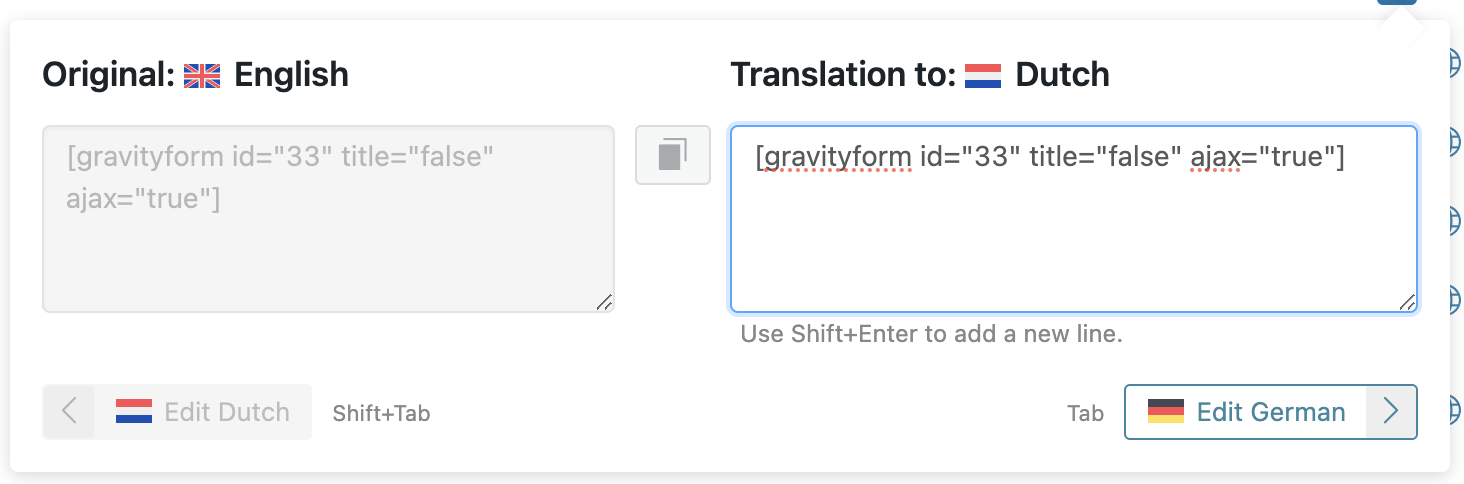The height and width of the screenshot is (484, 1464).
Task: Click the Dutch translation text area
Action: click(1074, 219)
